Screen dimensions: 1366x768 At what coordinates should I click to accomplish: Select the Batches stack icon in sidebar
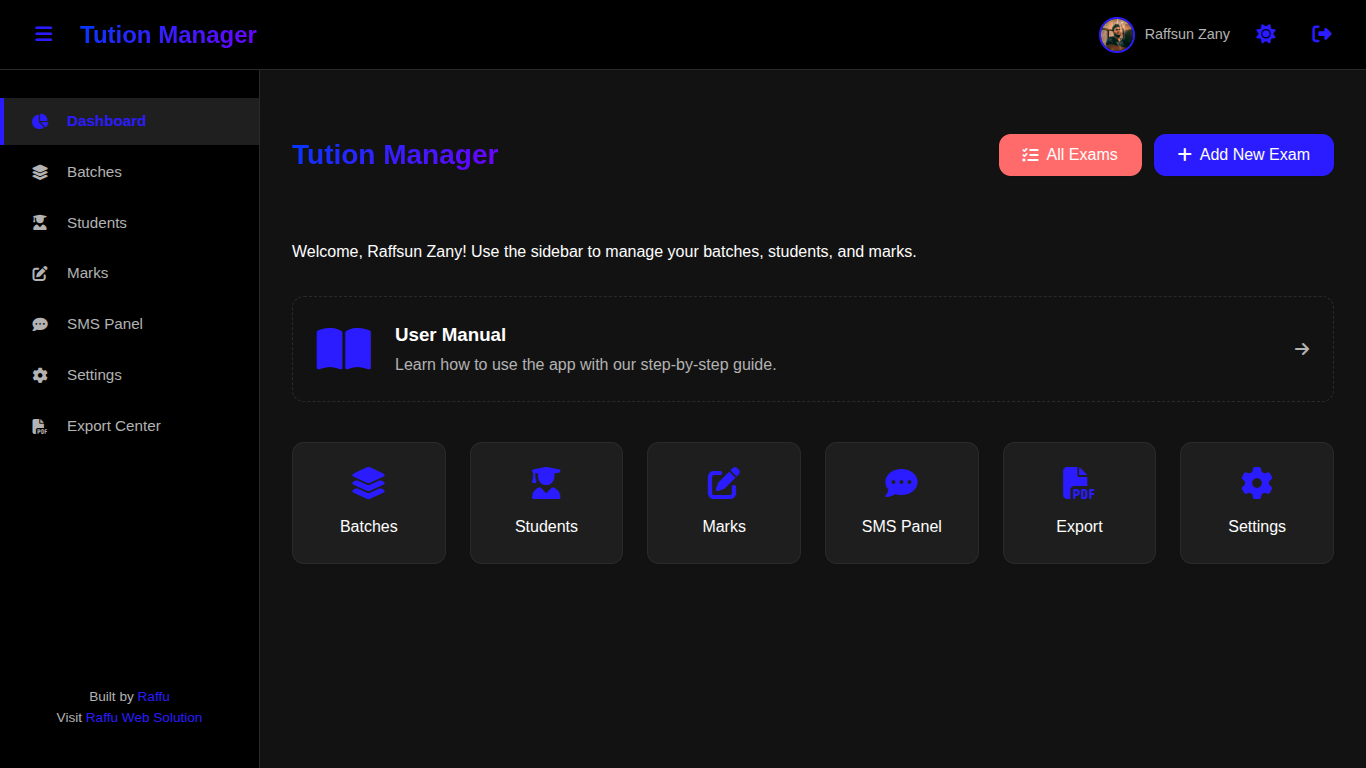[x=39, y=171]
